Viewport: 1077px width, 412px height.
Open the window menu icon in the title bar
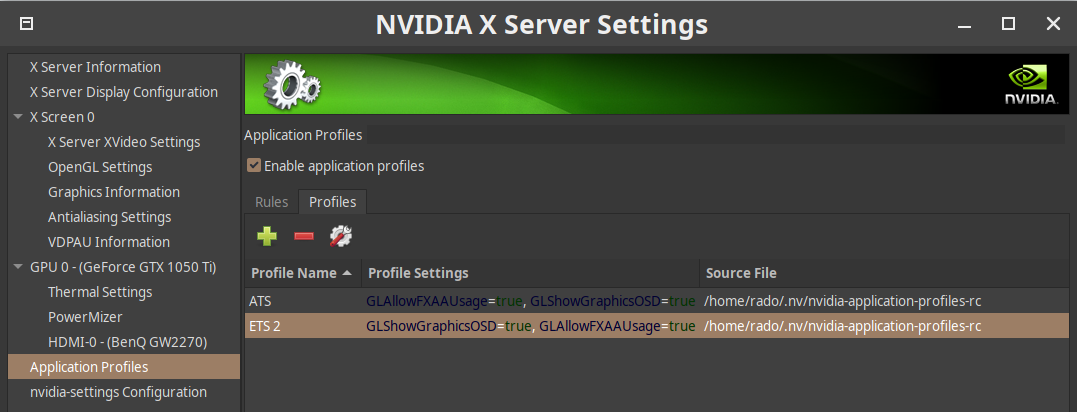coord(26,24)
